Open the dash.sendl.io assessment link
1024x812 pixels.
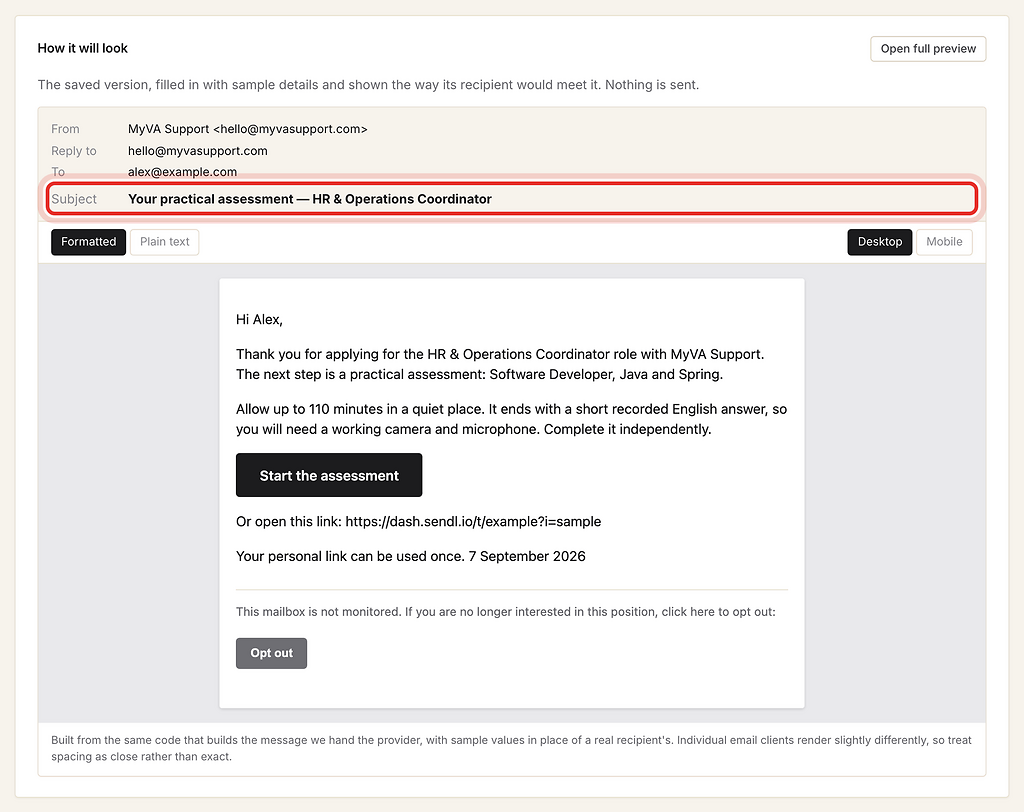(473, 521)
